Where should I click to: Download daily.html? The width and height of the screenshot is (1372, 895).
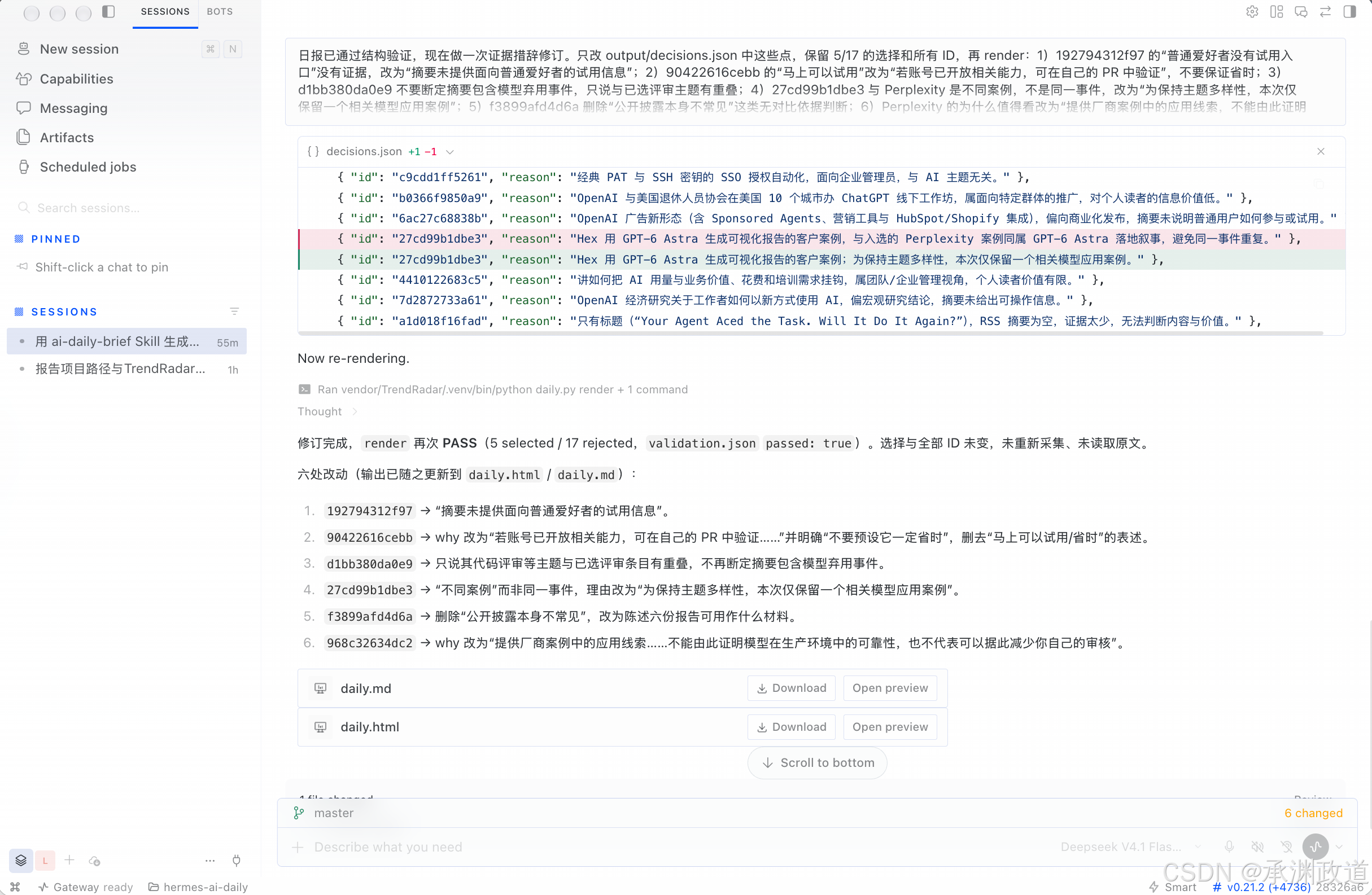pos(791,727)
